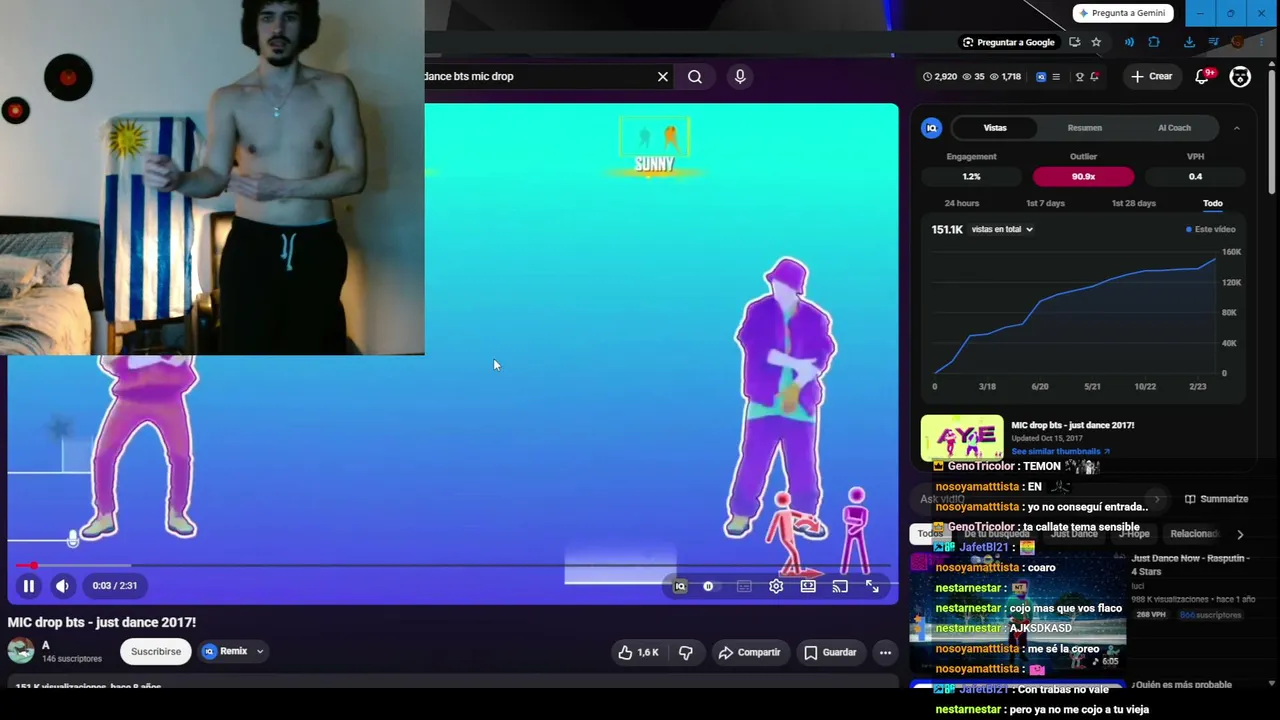The image size is (1280, 720).
Task: Switch to the AI Coach tab
Action: (1174, 128)
